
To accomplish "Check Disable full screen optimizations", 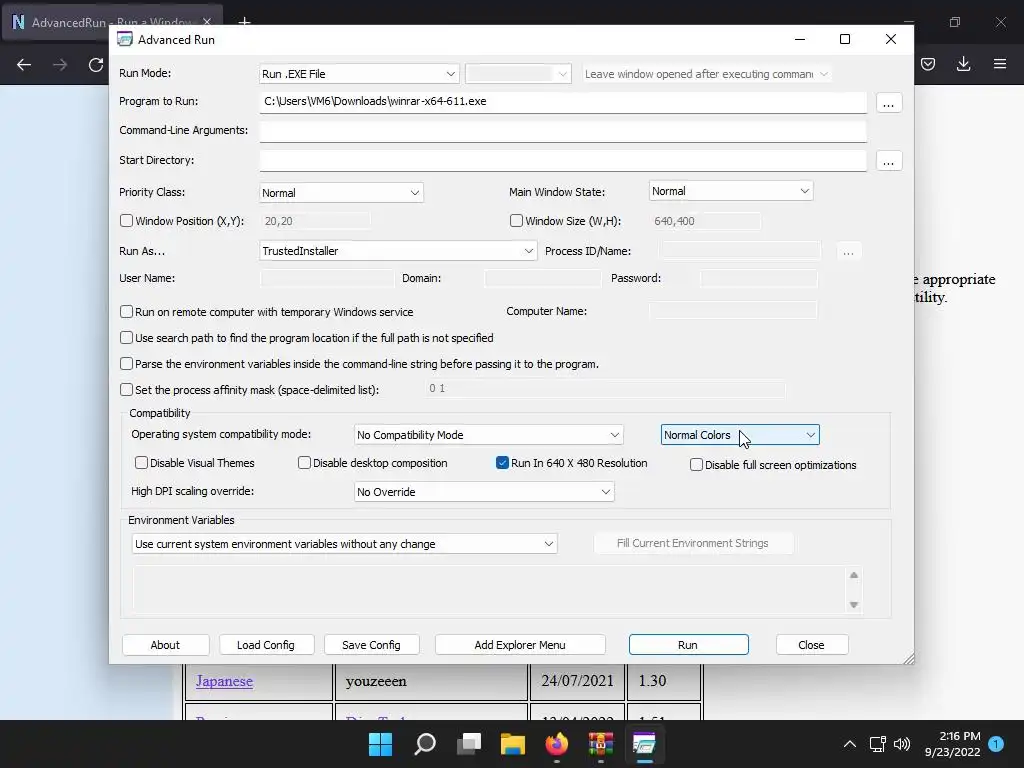I will pyautogui.click(x=697, y=464).
